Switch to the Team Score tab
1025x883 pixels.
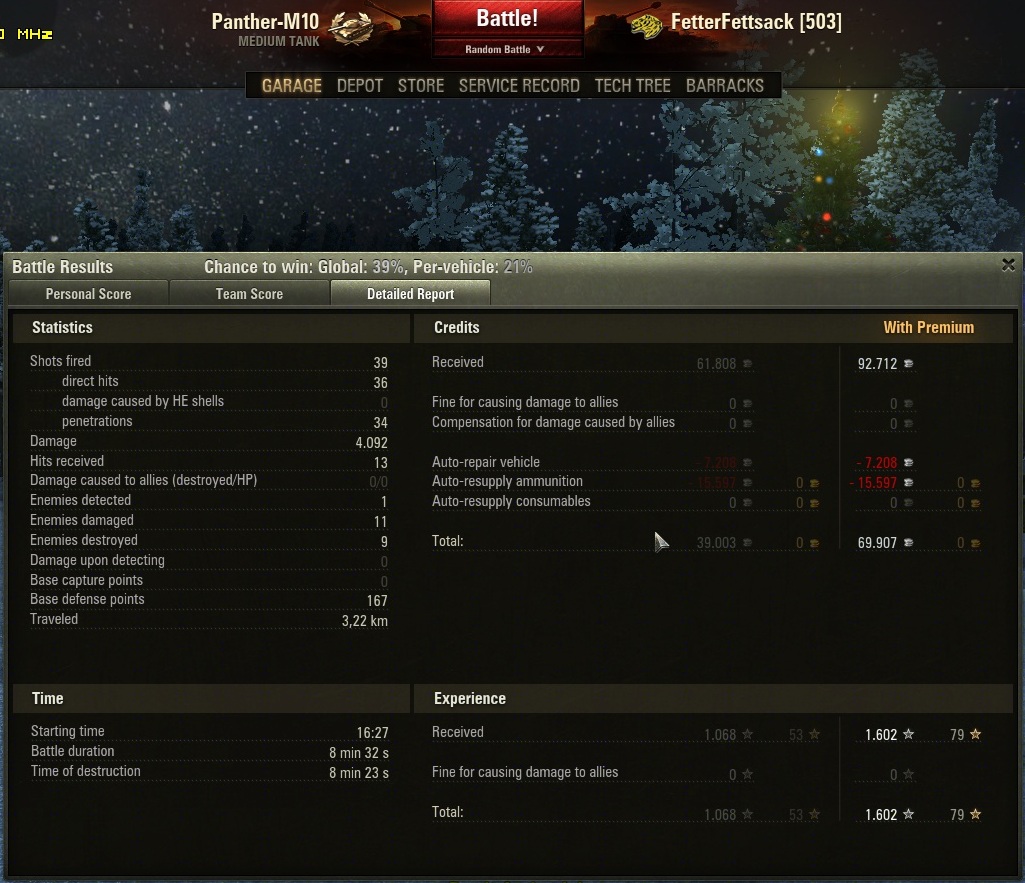point(249,294)
